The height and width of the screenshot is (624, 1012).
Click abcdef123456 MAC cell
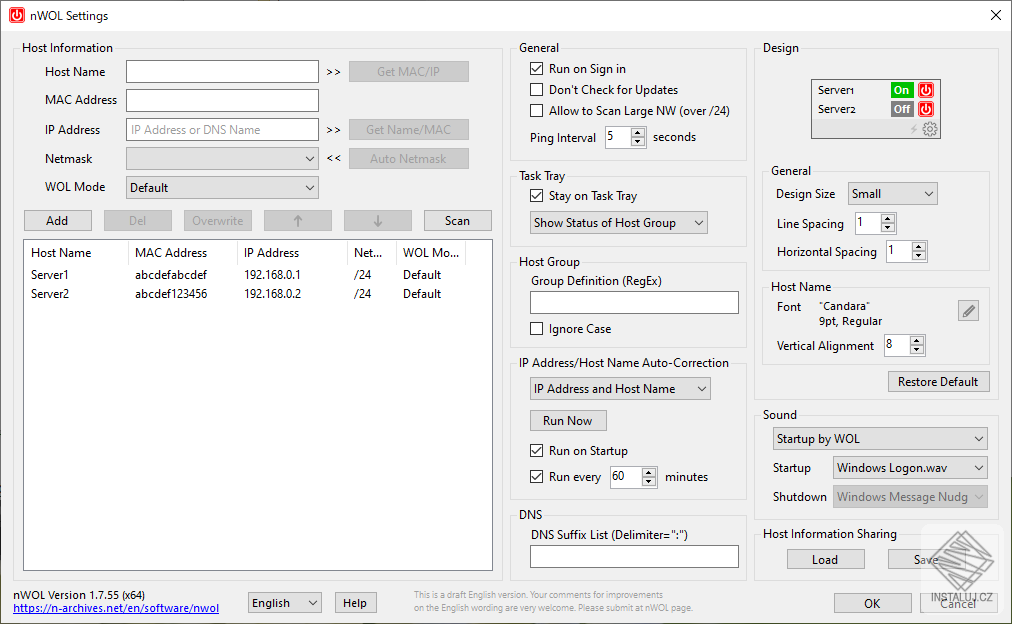[x=171, y=294]
